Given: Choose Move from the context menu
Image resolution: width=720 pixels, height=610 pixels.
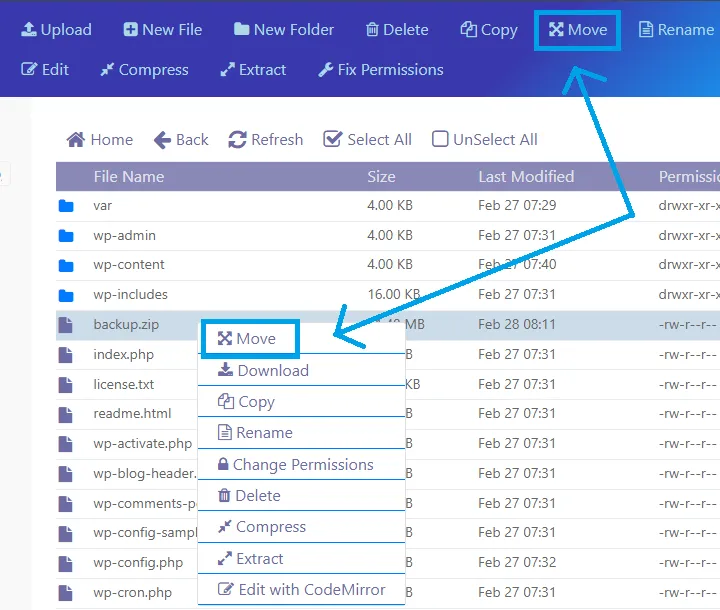Looking at the screenshot, I should coord(248,339).
